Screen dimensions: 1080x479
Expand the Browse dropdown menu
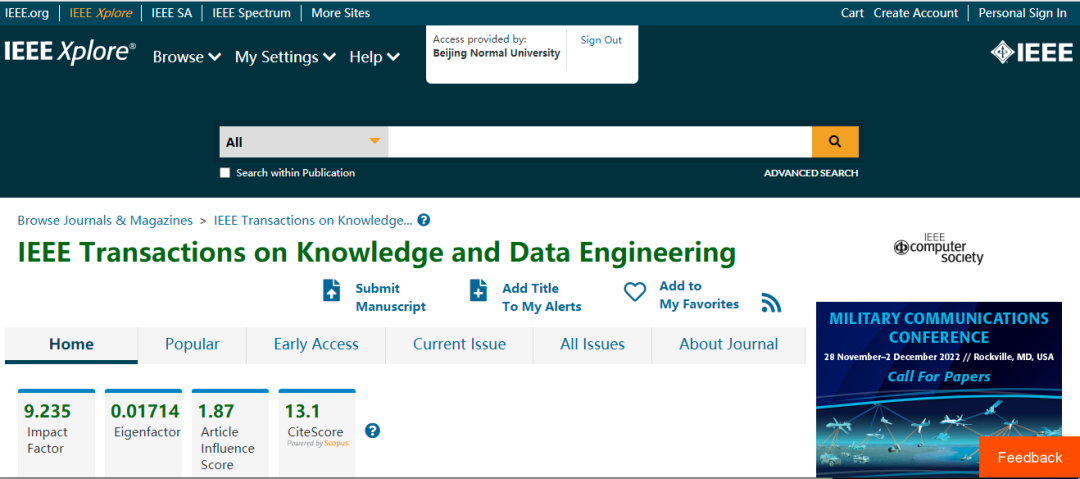pyautogui.click(x=186, y=57)
